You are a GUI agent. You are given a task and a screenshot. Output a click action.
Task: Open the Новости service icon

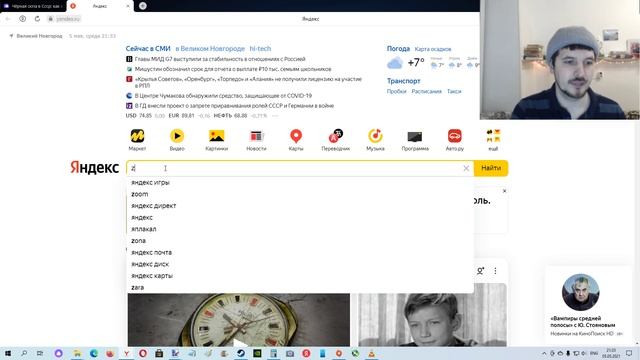click(x=256, y=136)
